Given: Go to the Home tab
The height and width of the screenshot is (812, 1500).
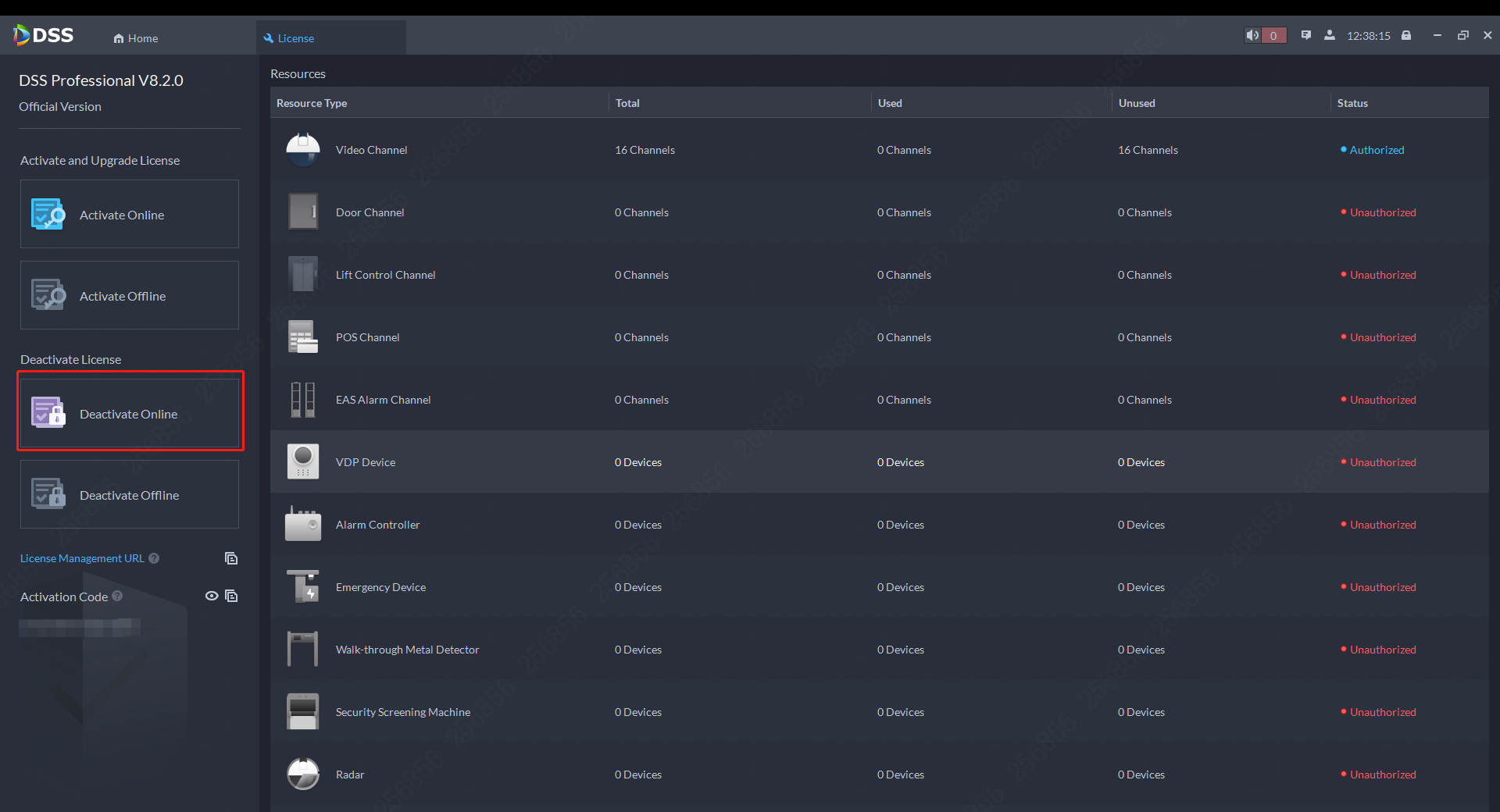Looking at the screenshot, I should coord(136,38).
